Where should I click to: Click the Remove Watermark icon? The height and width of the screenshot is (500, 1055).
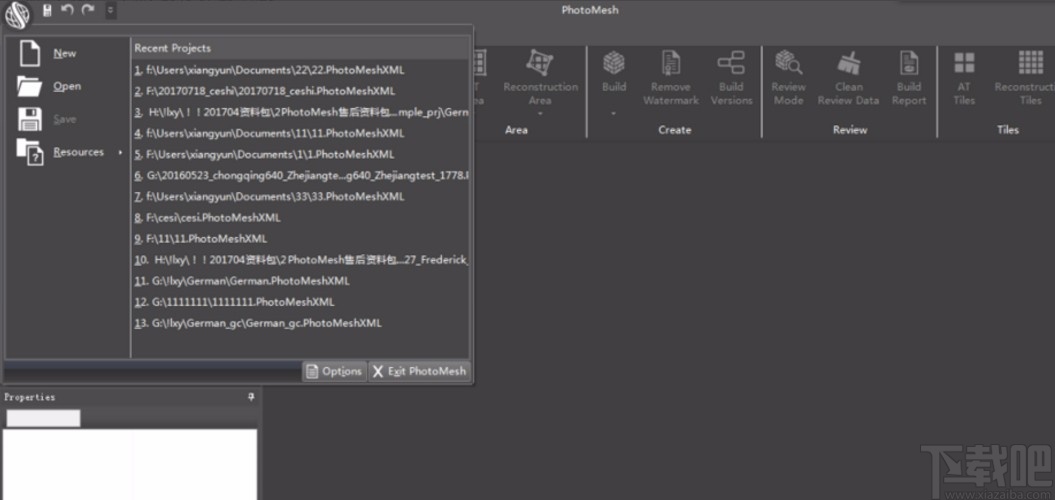(x=671, y=63)
